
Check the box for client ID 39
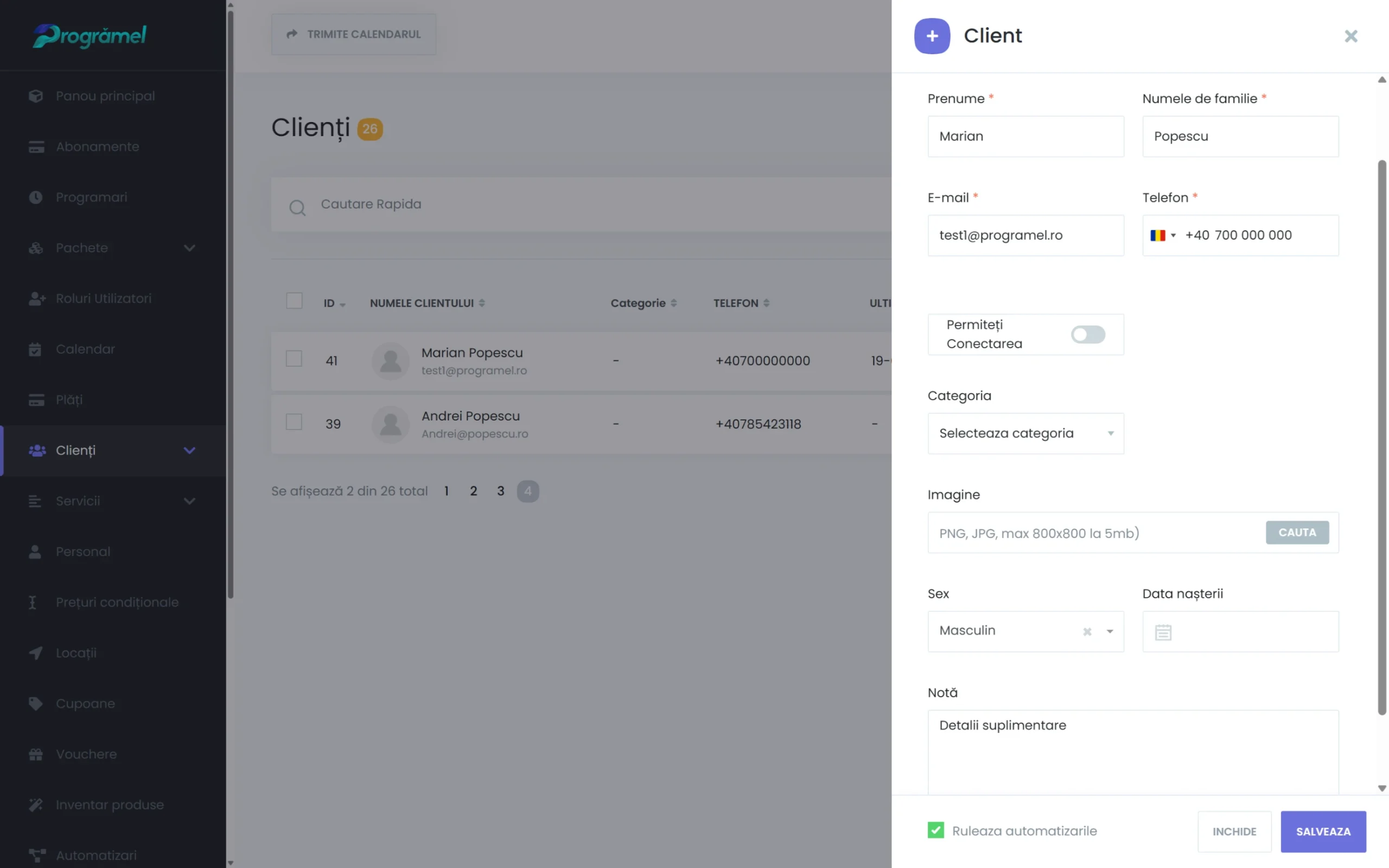[x=294, y=423]
